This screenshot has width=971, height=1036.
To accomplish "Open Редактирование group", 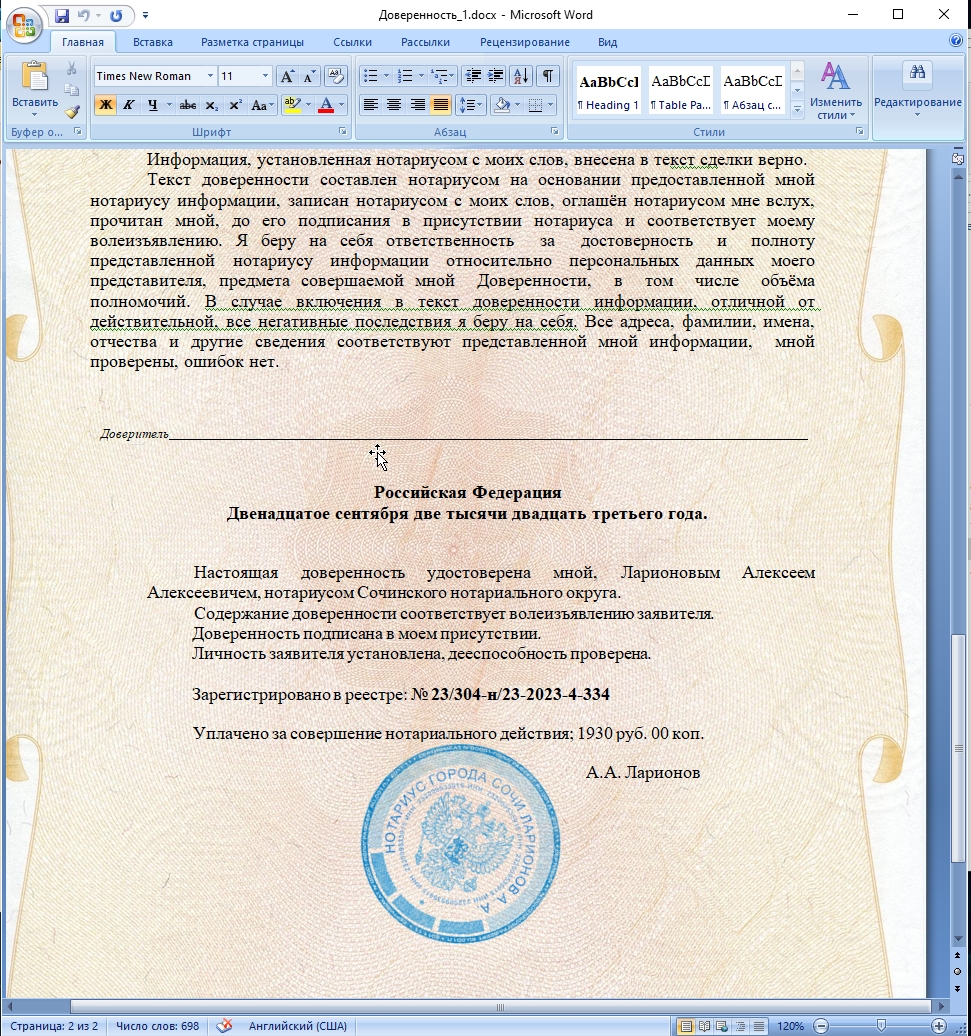I will pos(917,91).
